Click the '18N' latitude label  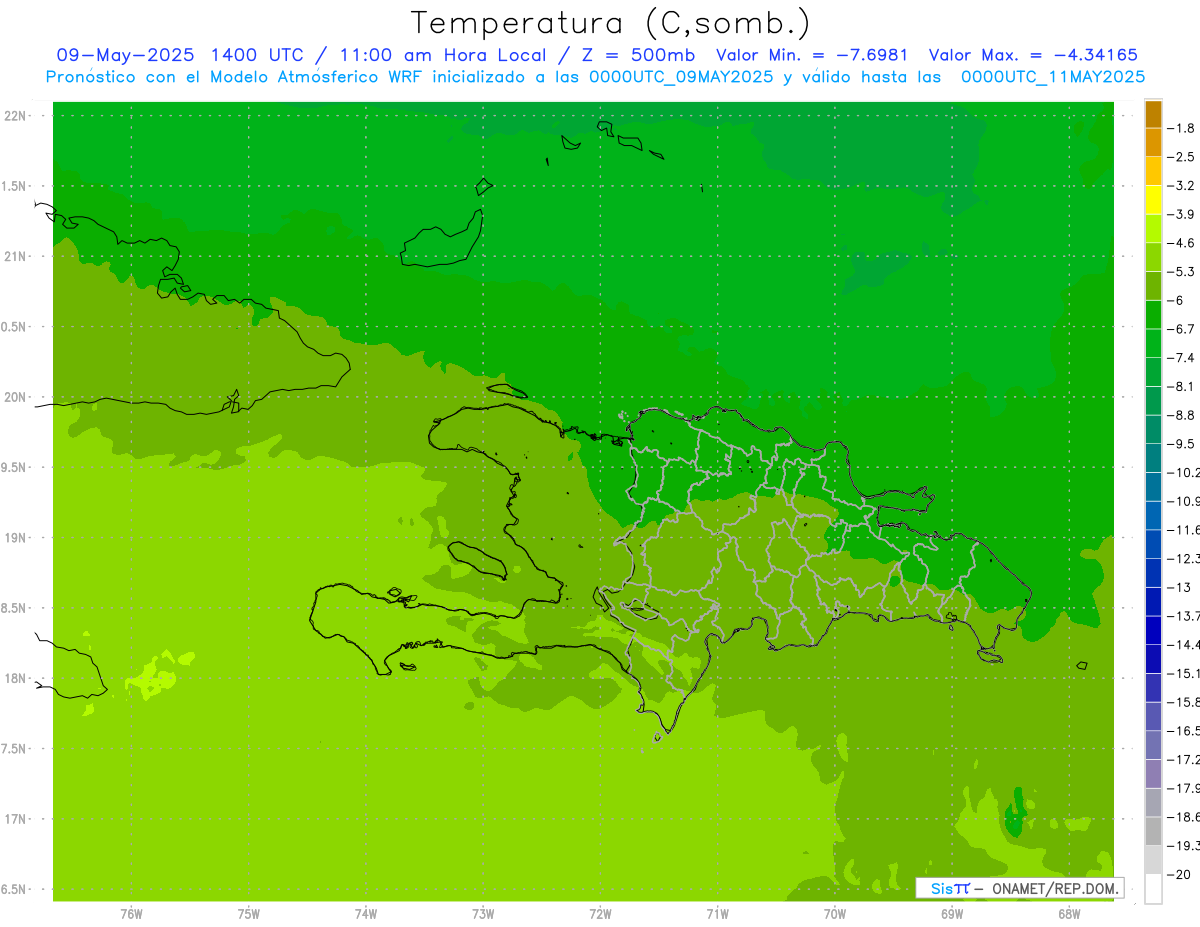pos(15,678)
